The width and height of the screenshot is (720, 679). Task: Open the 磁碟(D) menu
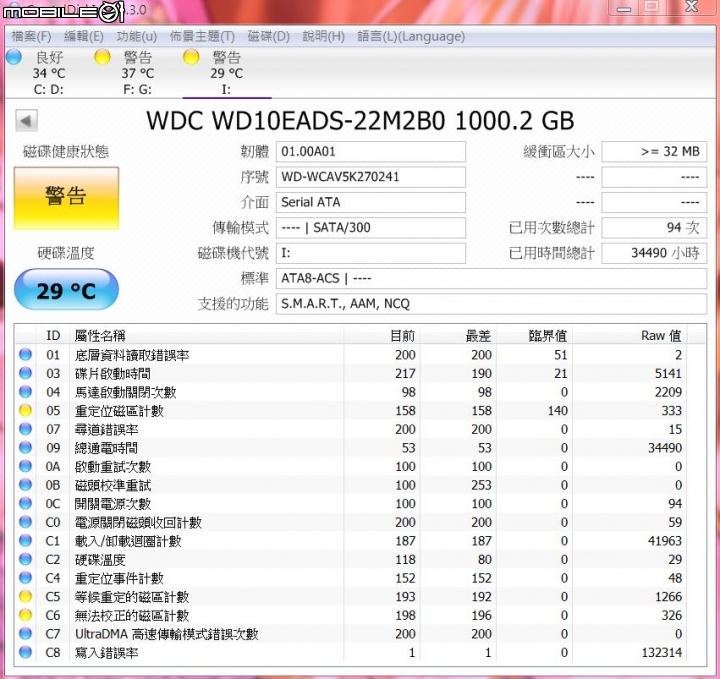coord(269,36)
